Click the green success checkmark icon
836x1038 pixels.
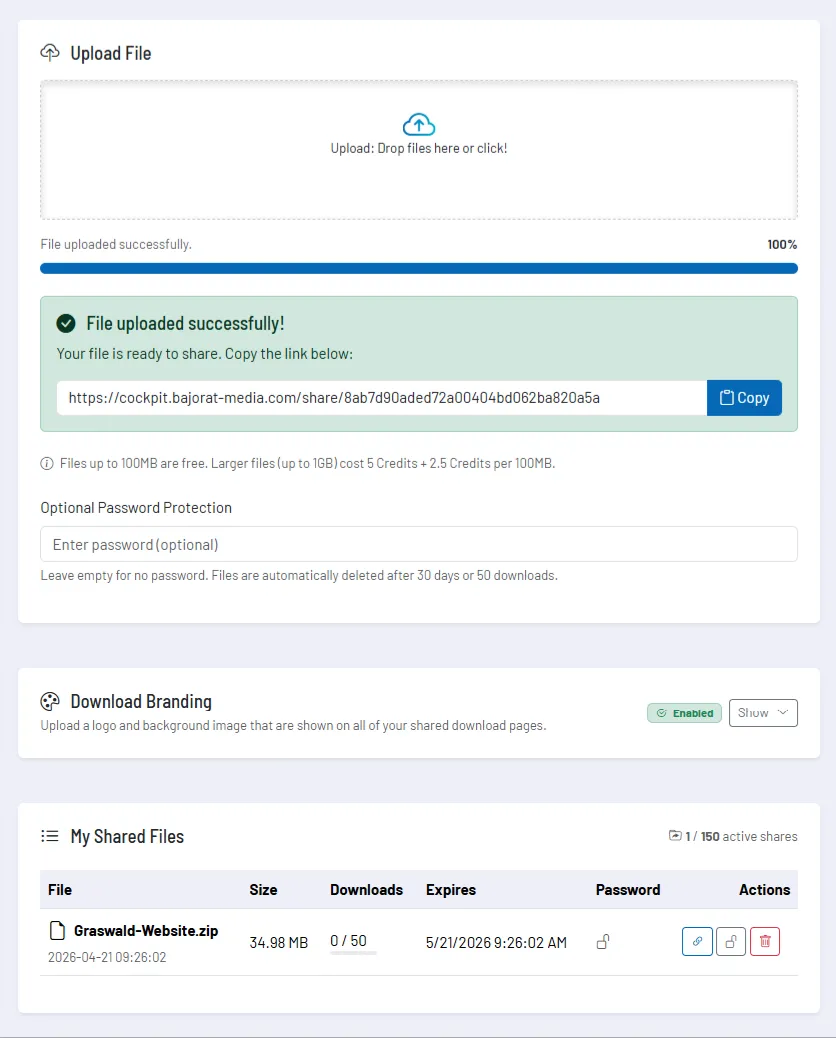66,324
